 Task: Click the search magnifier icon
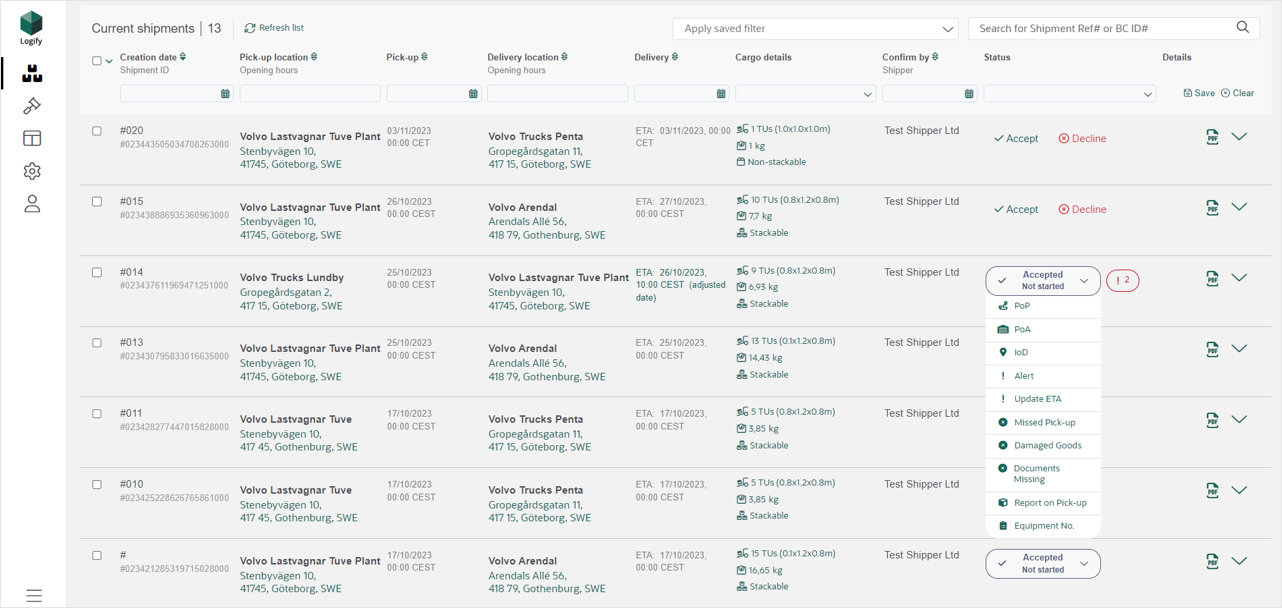[1243, 28]
